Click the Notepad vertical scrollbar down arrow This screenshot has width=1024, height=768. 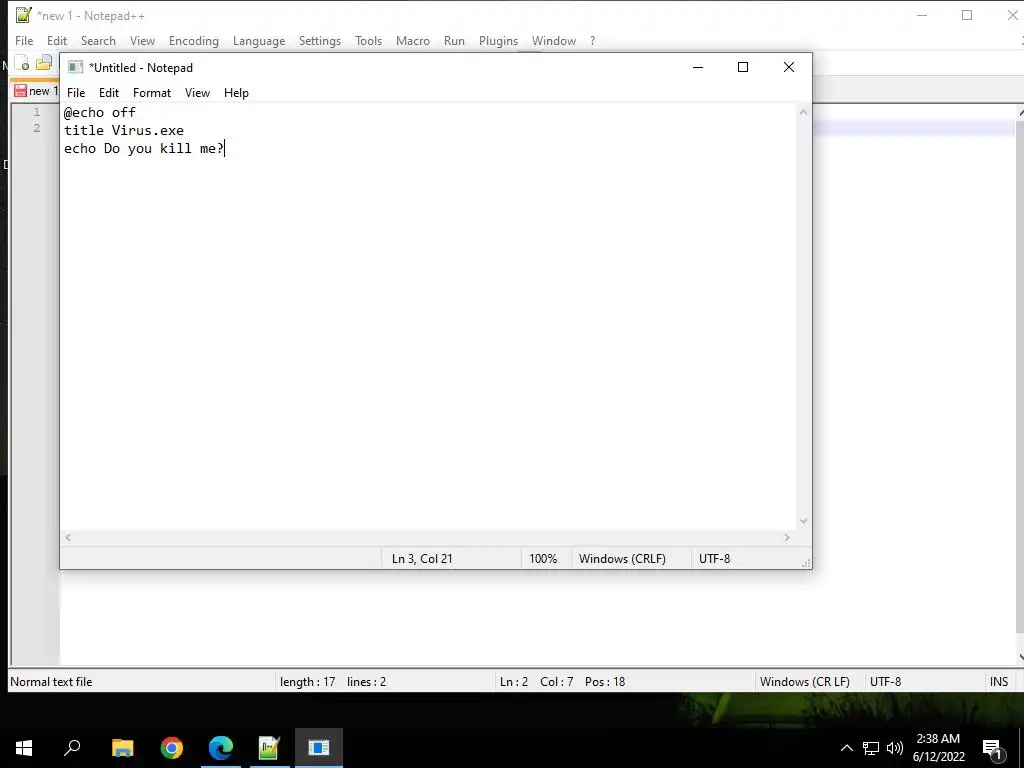coord(803,521)
